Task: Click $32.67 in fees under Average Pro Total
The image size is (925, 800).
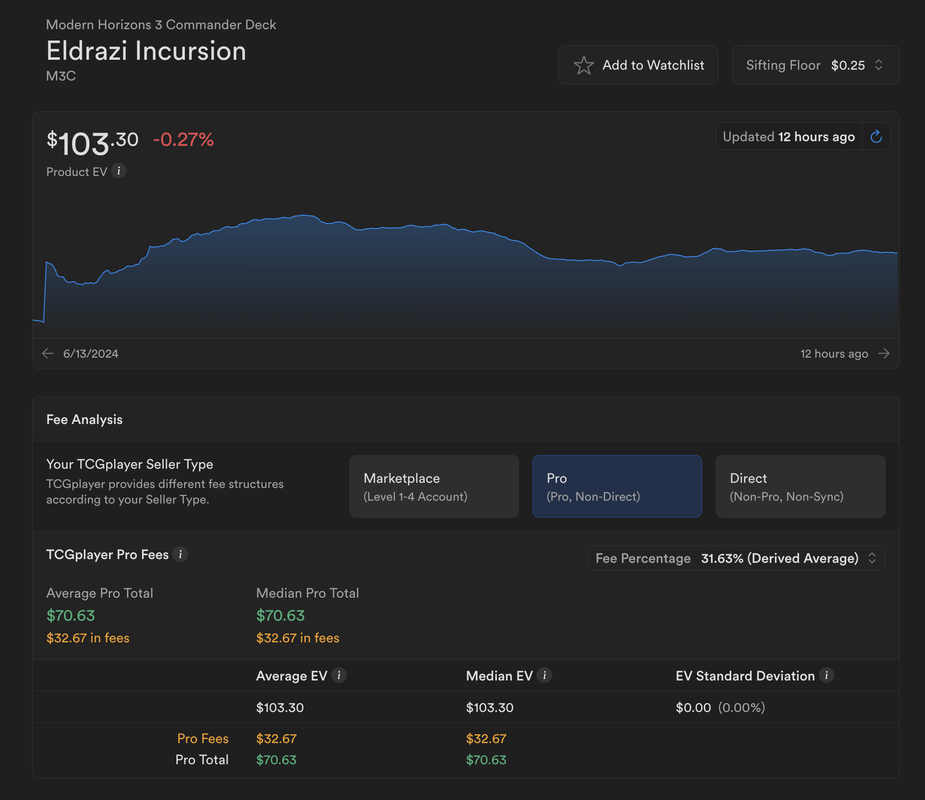Action: coord(88,638)
